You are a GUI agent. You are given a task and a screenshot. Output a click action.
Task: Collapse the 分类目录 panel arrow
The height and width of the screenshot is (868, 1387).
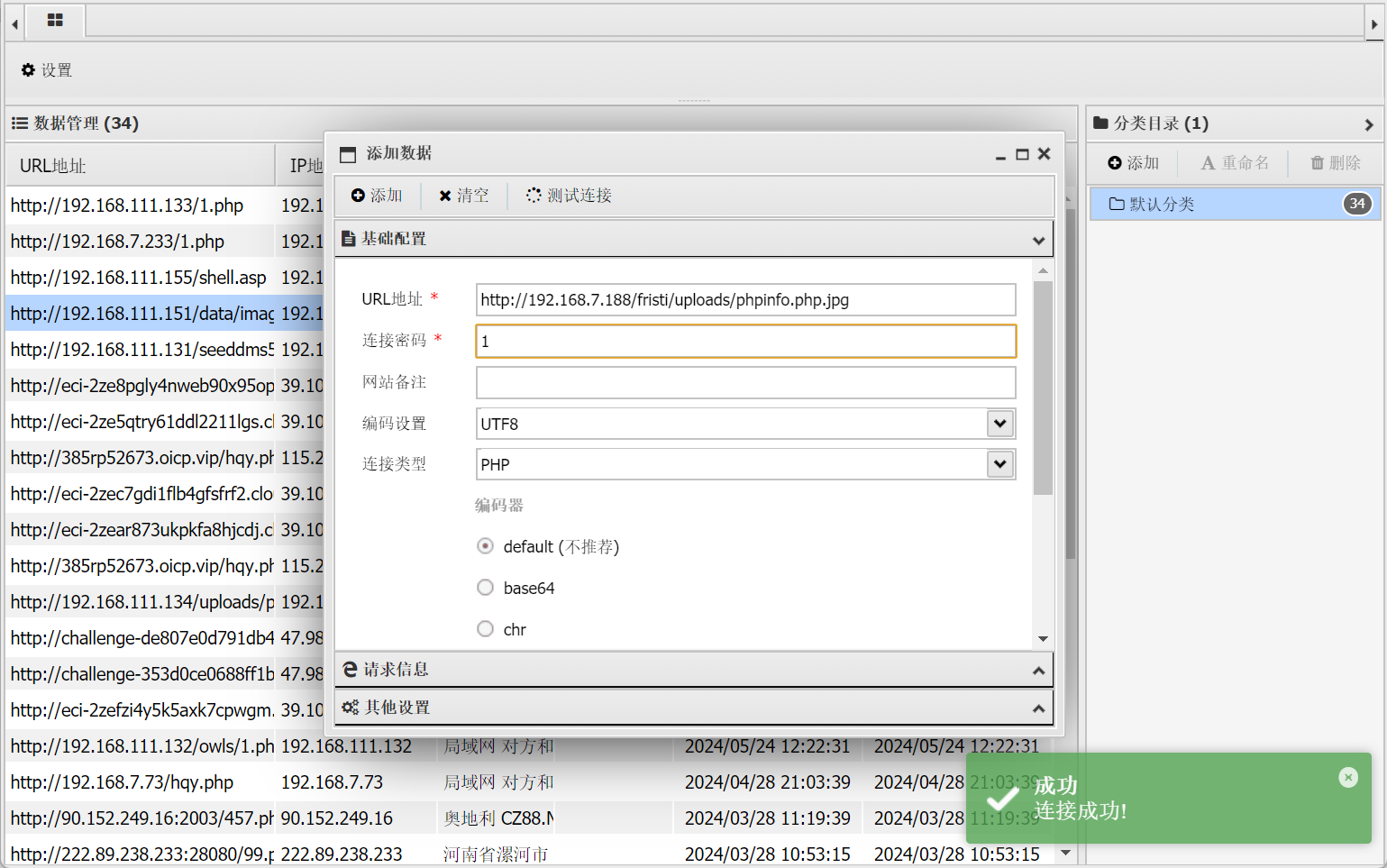(1369, 124)
